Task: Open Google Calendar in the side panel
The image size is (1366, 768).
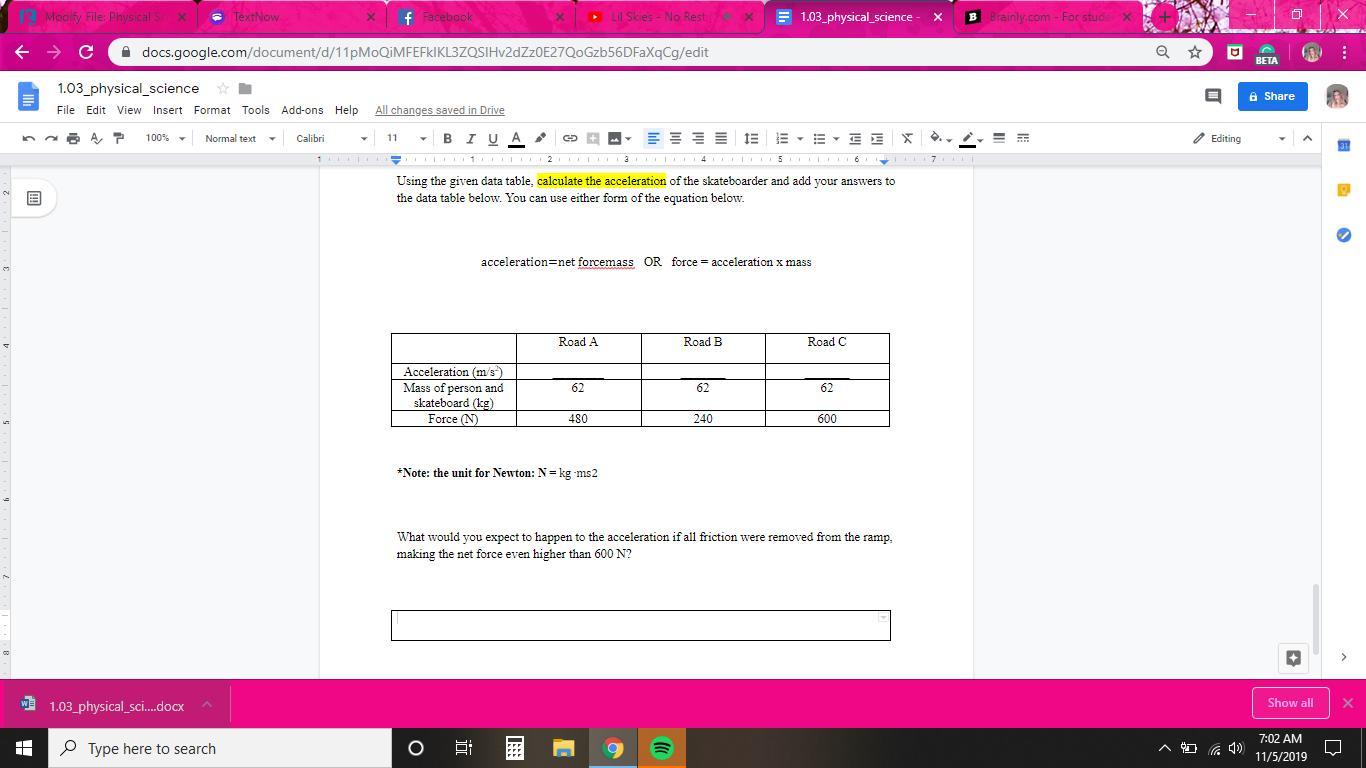Action: pyautogui.click(x=1344, y=146)
